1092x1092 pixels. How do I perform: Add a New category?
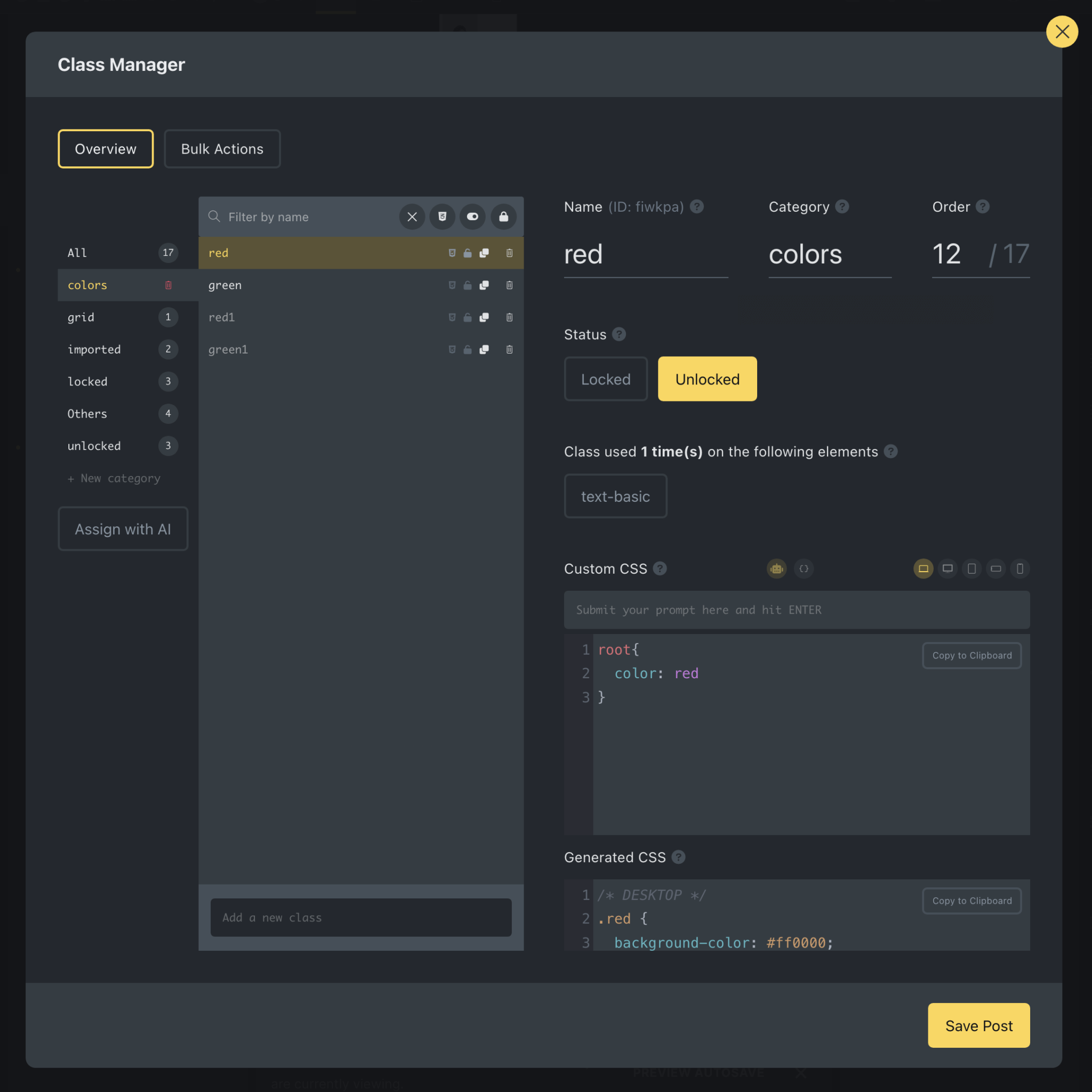point(114,478)
